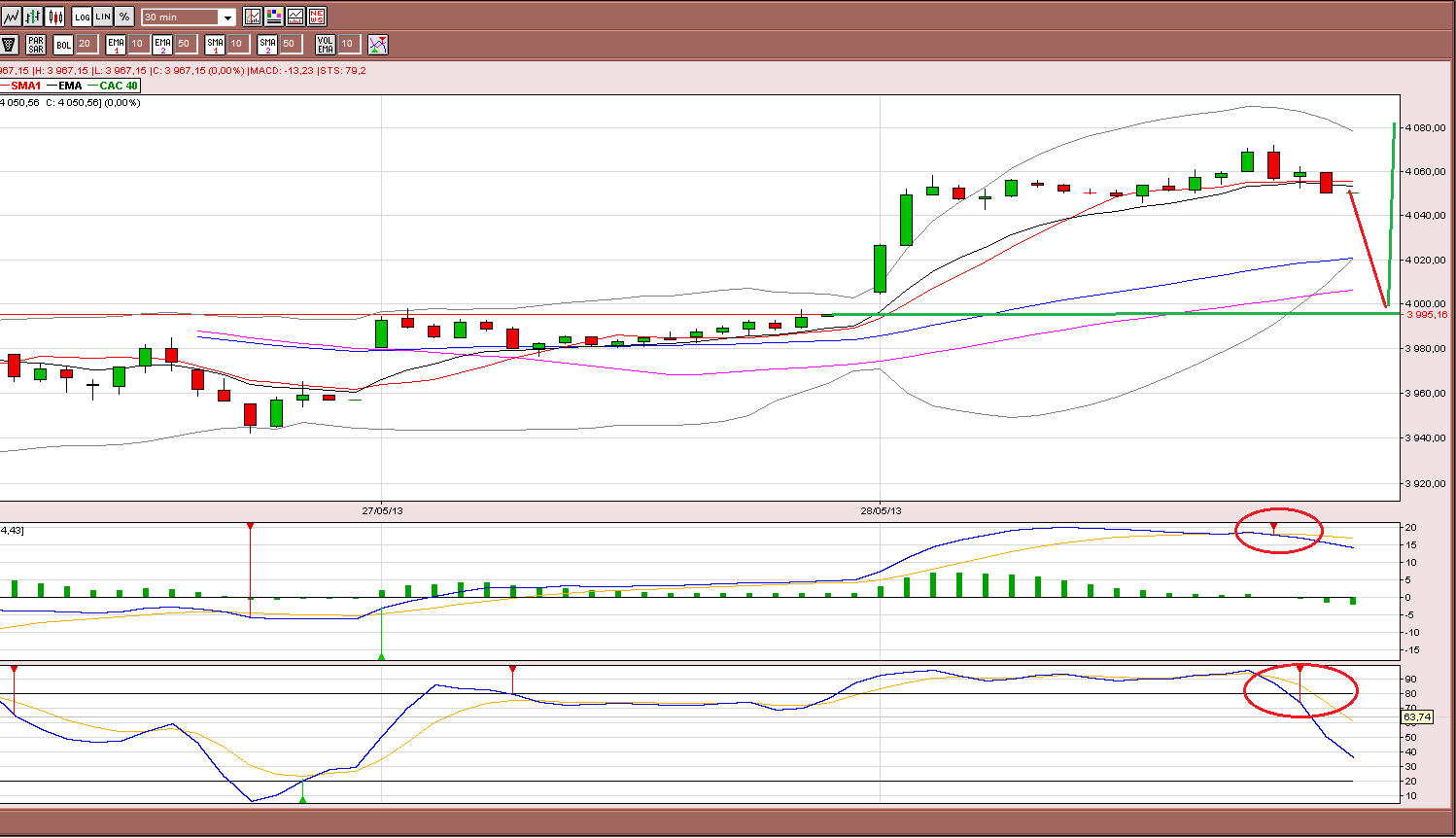Click the EMA 2 period input field

tap(186, 44)
